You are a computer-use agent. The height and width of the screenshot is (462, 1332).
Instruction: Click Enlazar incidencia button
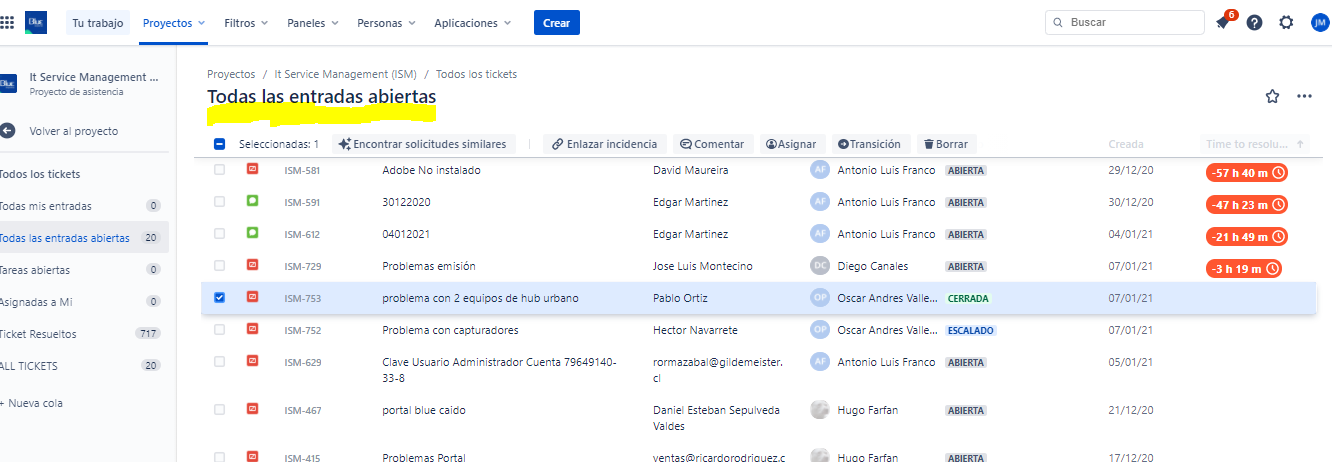(x=605, y=144)
